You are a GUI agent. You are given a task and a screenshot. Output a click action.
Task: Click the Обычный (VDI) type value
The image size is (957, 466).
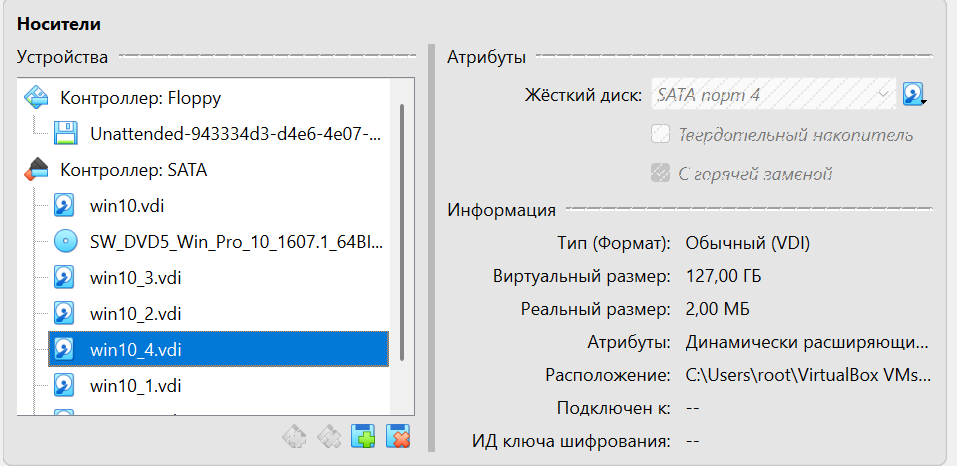(748, 243)
